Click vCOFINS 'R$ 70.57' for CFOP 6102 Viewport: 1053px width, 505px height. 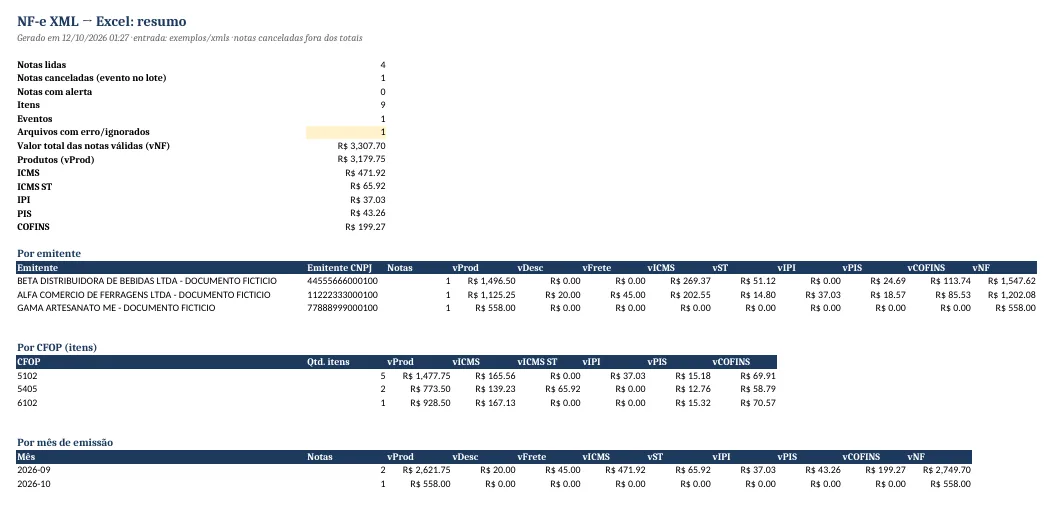[x=758, y=403]
